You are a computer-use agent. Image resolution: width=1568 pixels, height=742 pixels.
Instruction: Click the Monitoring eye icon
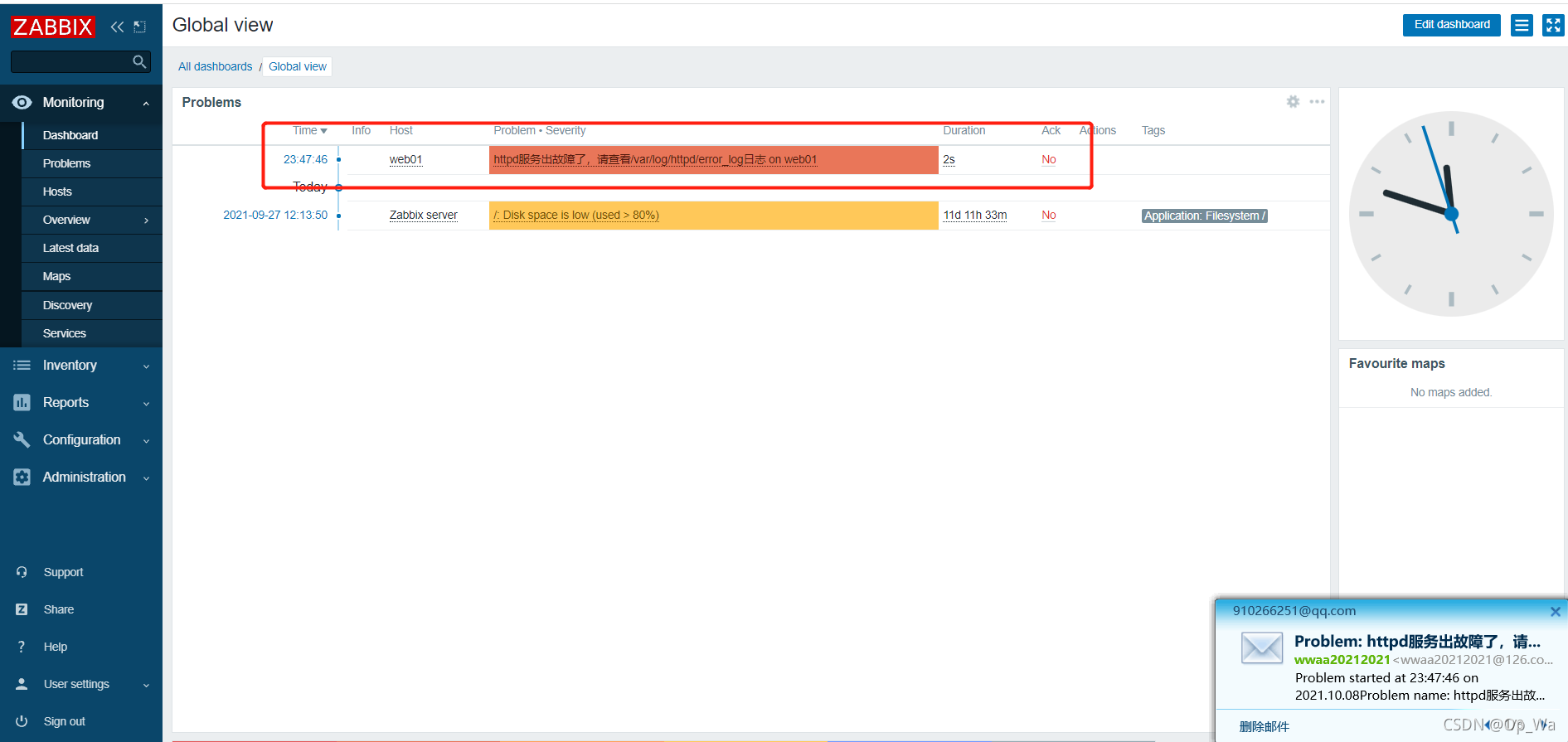[22, 102]
